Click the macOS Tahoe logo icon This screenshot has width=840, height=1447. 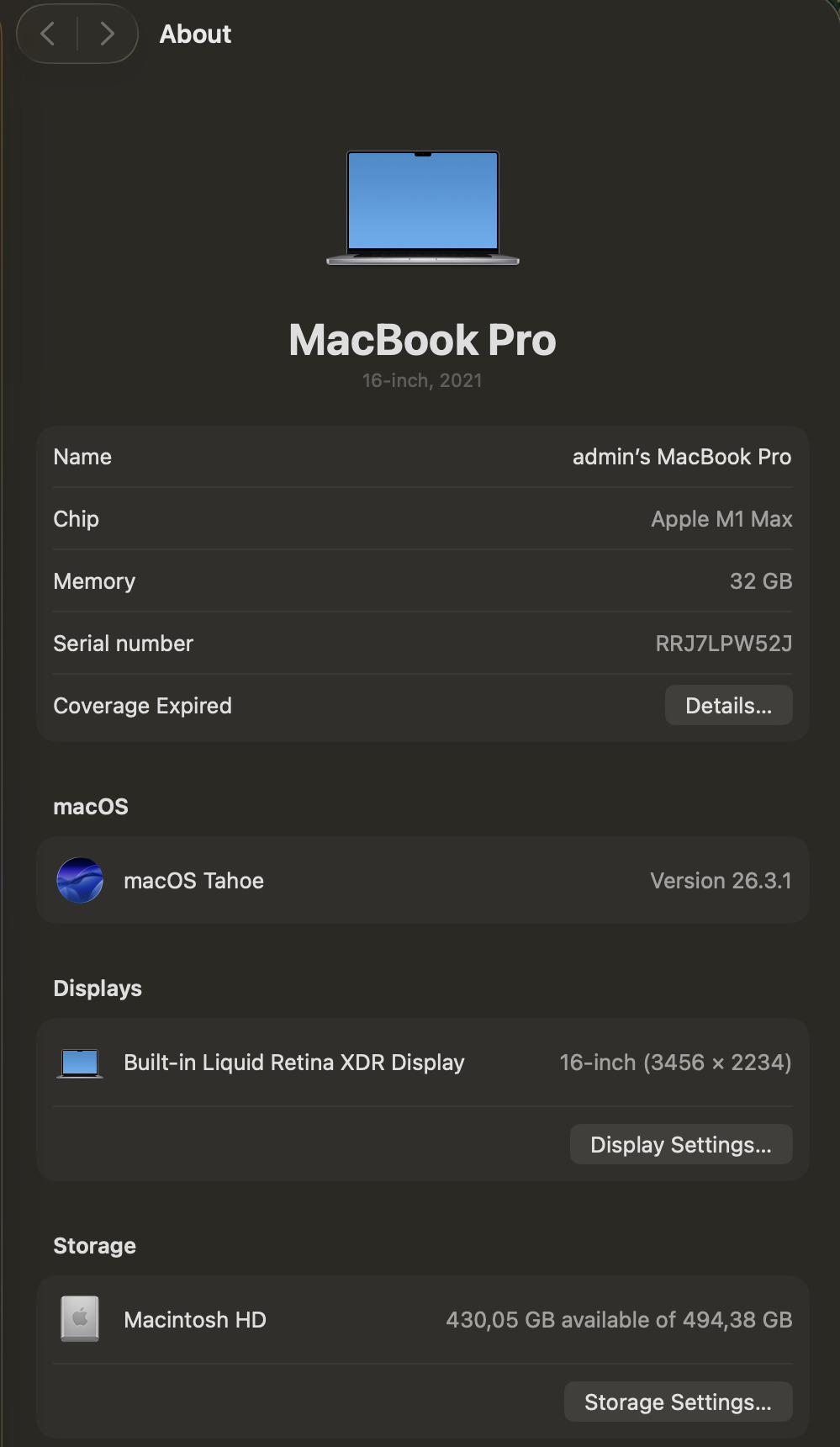point(80,880)
